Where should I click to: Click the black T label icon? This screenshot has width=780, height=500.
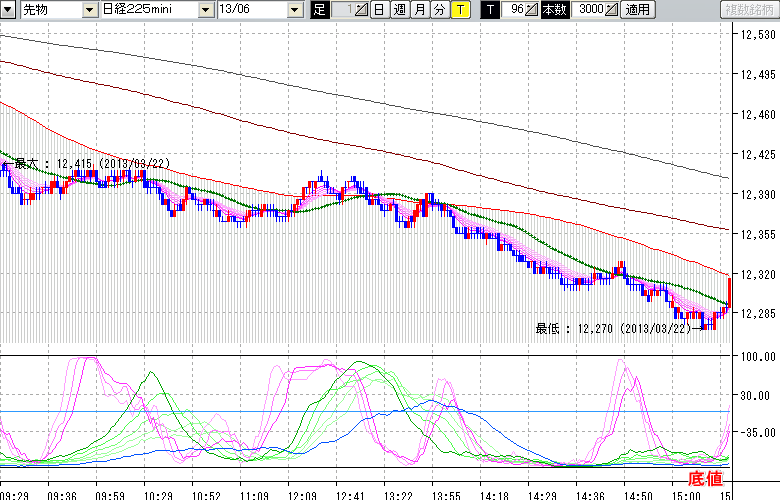[489, 10]
